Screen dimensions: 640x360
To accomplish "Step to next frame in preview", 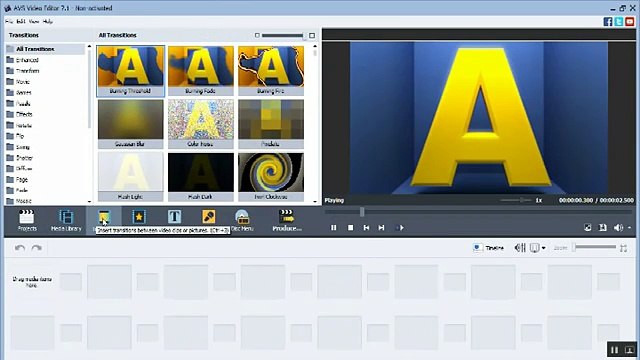I will pos(381,228).
